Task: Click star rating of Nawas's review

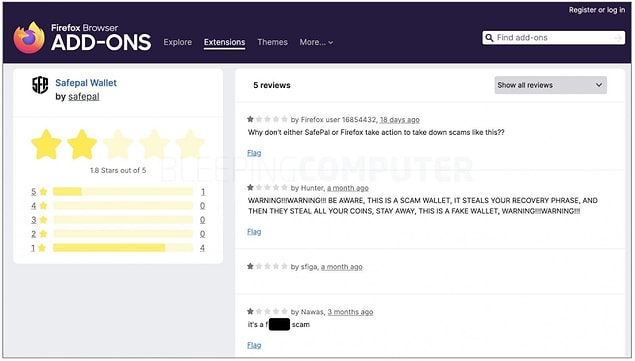Action: pos(267,311)
